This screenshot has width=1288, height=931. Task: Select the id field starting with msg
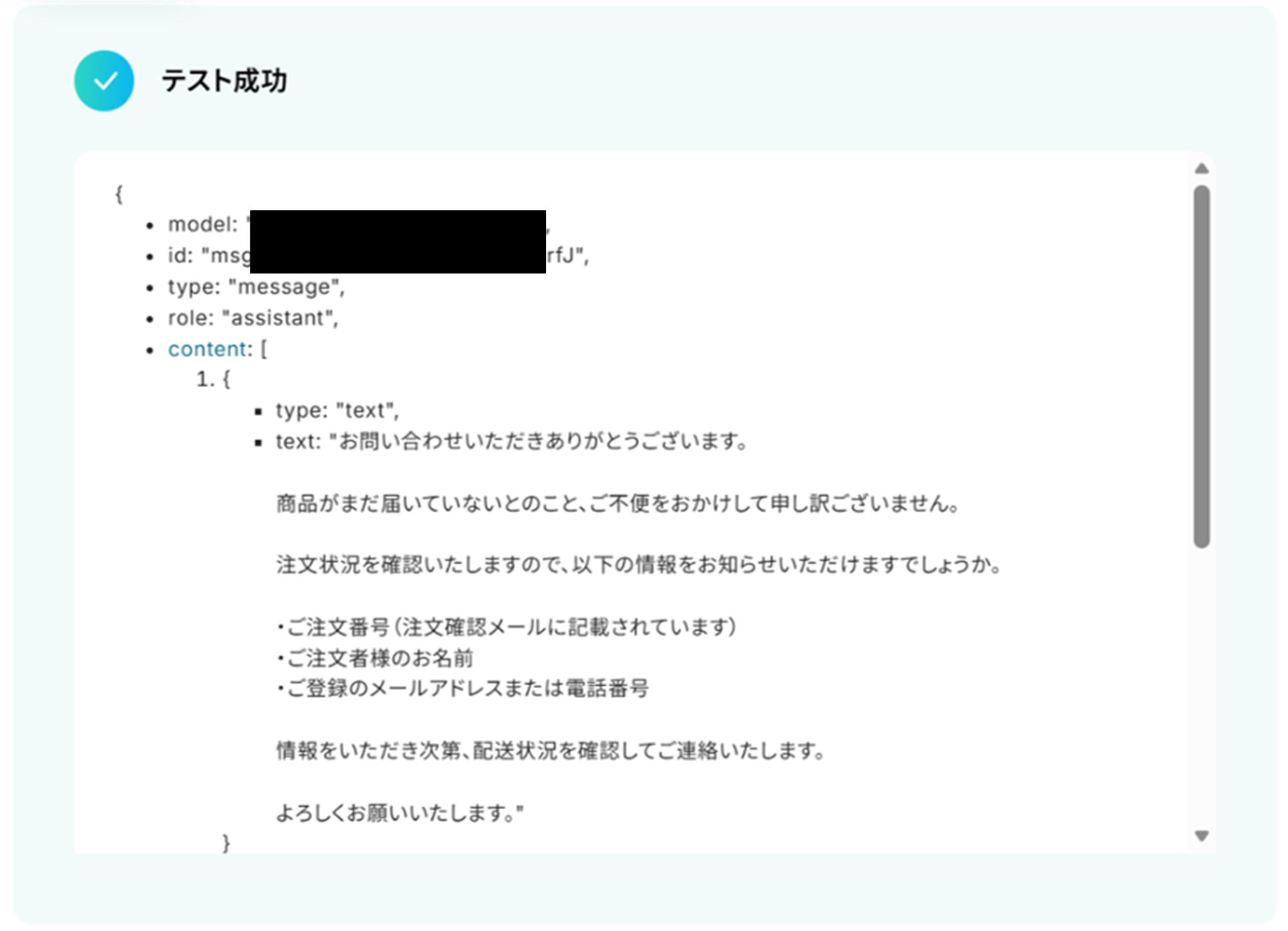tap(378, 256)
